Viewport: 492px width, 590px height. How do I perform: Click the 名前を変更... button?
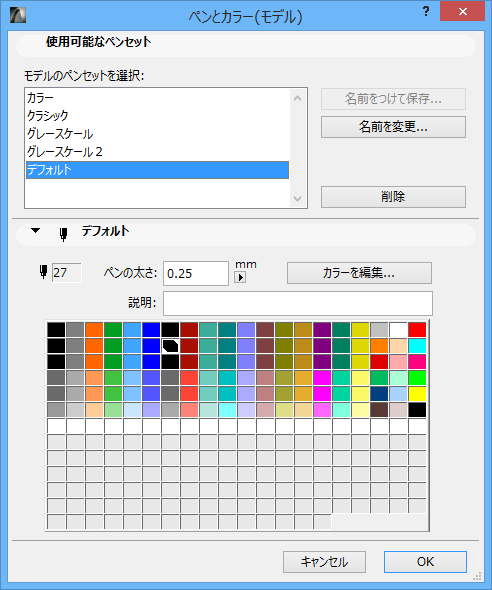(393, 127)
